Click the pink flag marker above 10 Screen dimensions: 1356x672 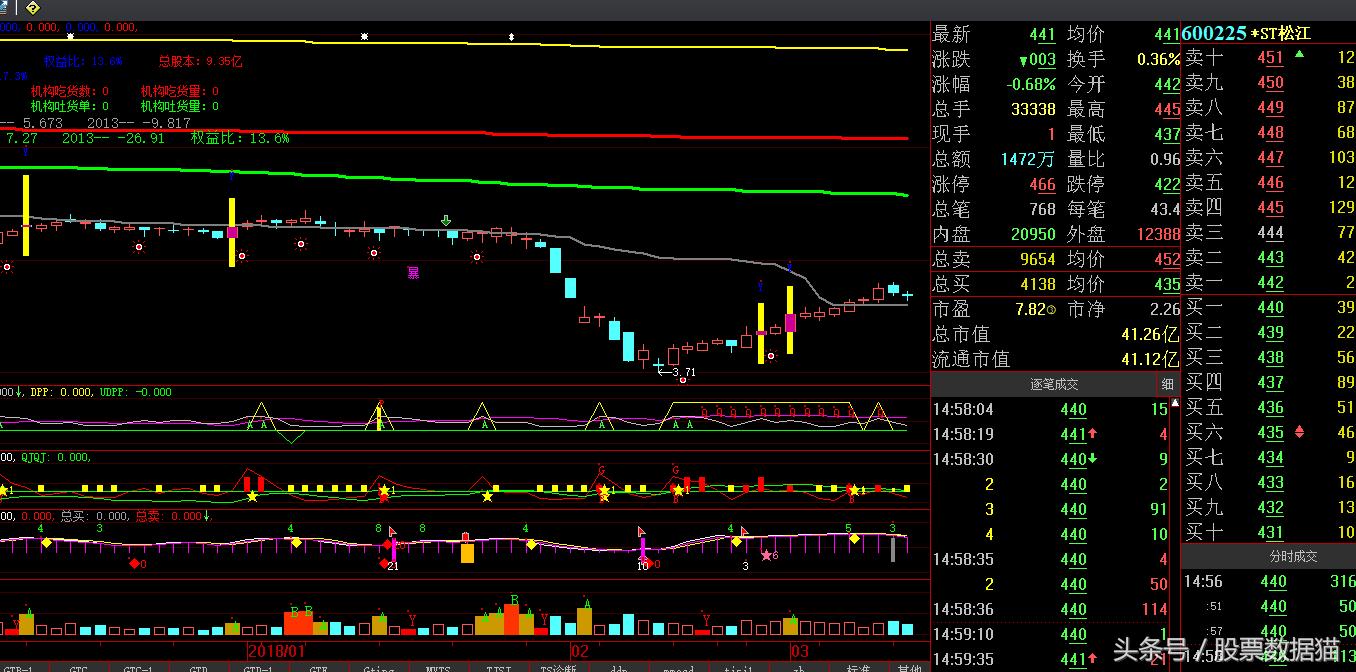coord(642,531)
